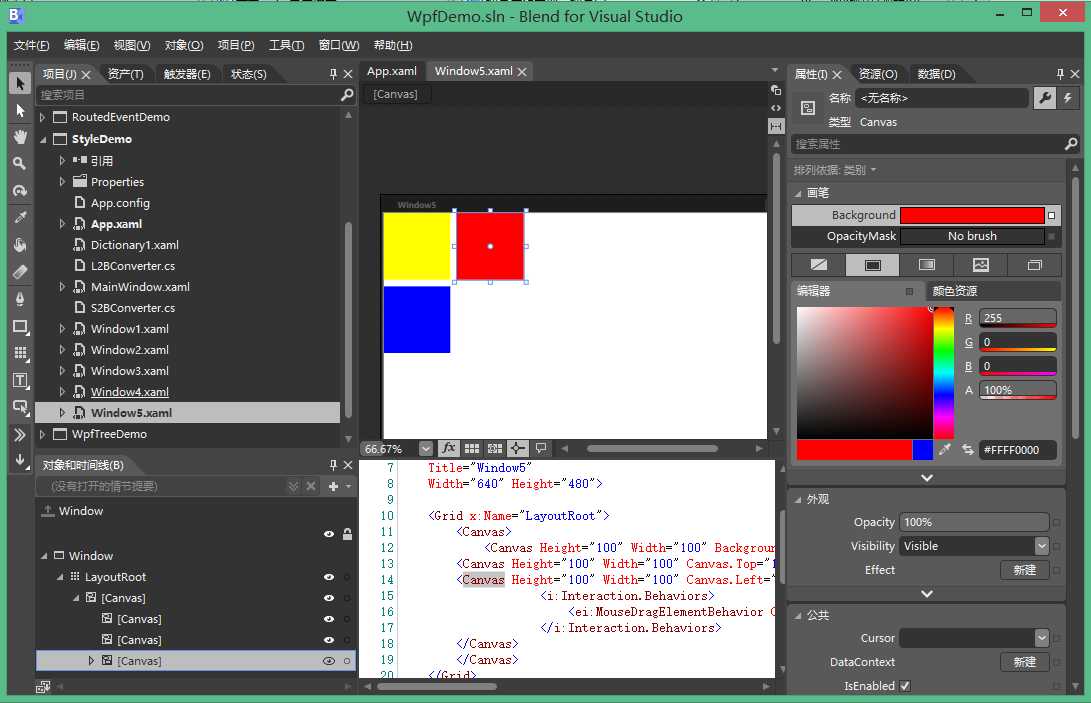Click the blue last-used color swatch

click(x=923, y=450)
